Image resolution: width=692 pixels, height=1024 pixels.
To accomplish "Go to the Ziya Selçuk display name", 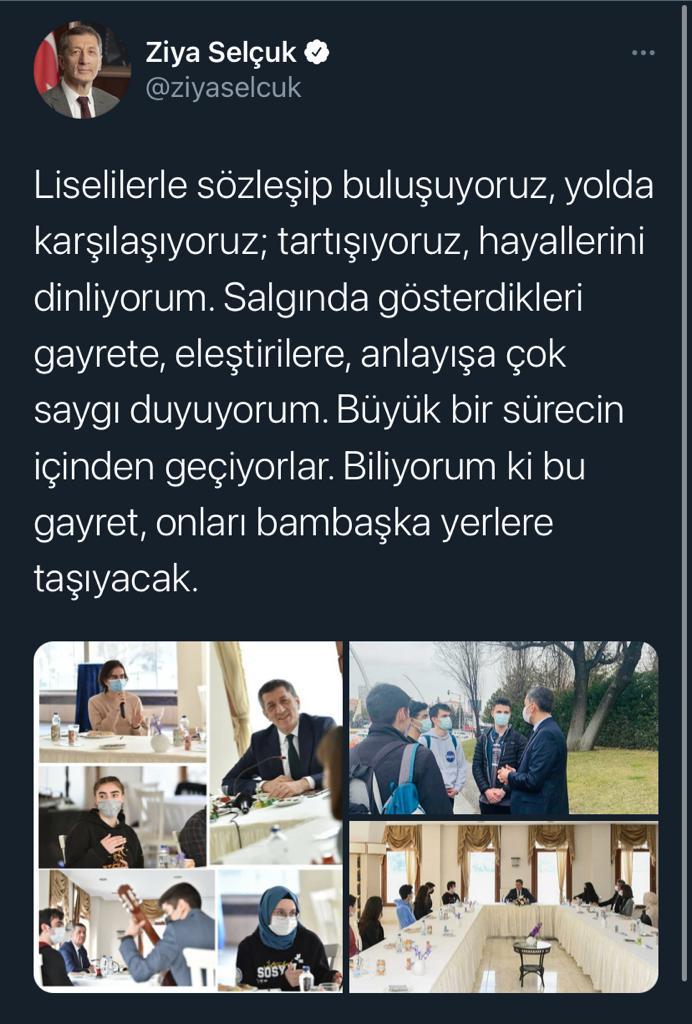I will coord(221,52).
